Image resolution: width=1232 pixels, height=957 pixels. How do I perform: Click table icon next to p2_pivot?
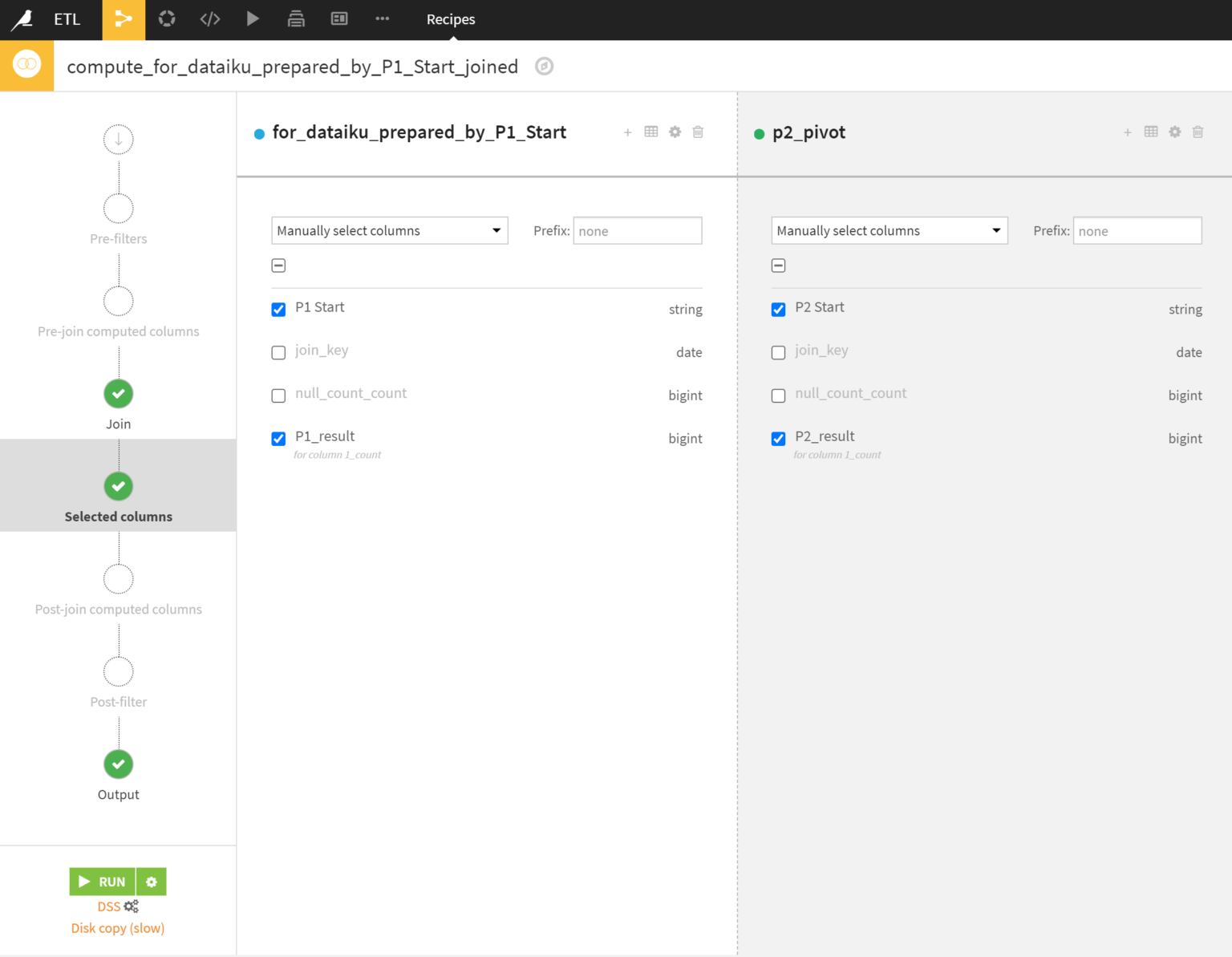pos(1151,132)
